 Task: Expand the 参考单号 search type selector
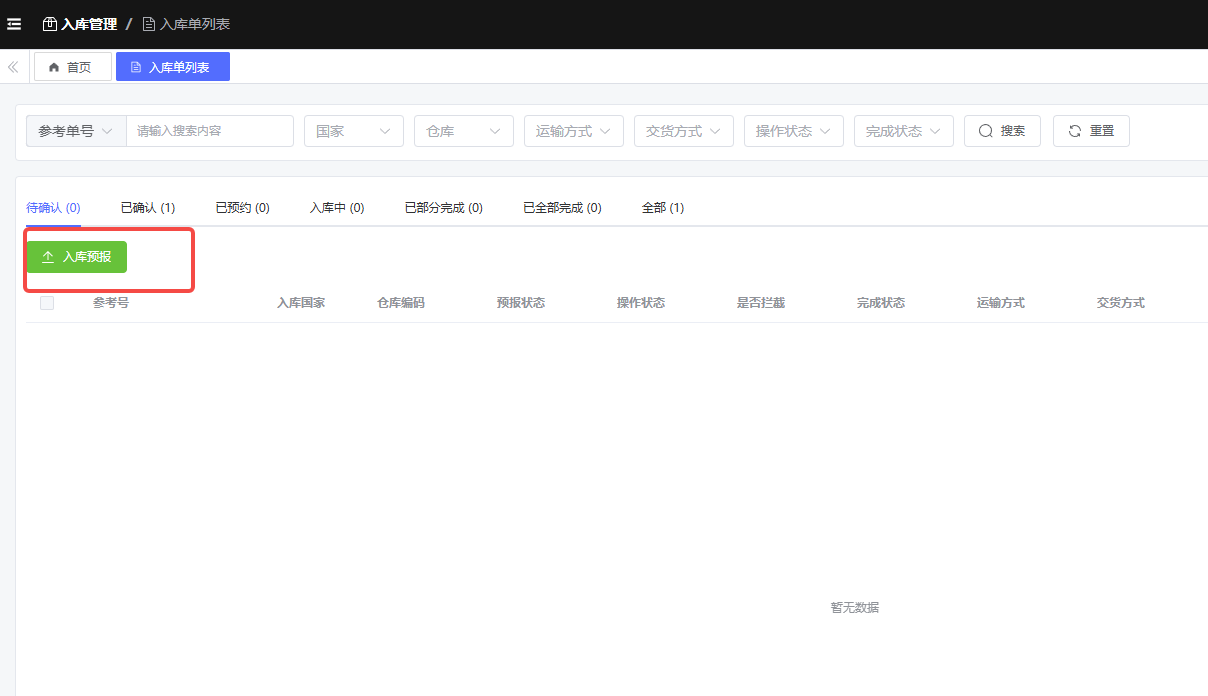pyautogui.click(x=76, y=131)
